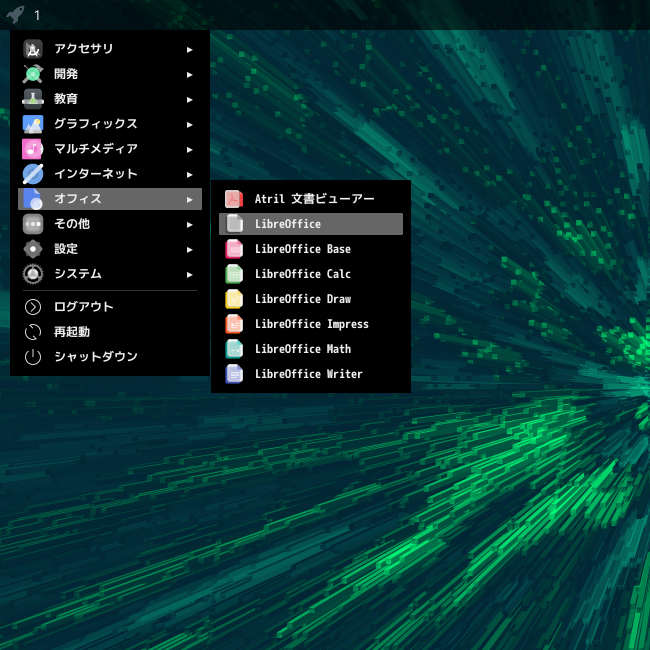The height and width of the screenshot is (650, 650).
Task: Expand the システム submenu arrow
Action: (x=189, y=274)
